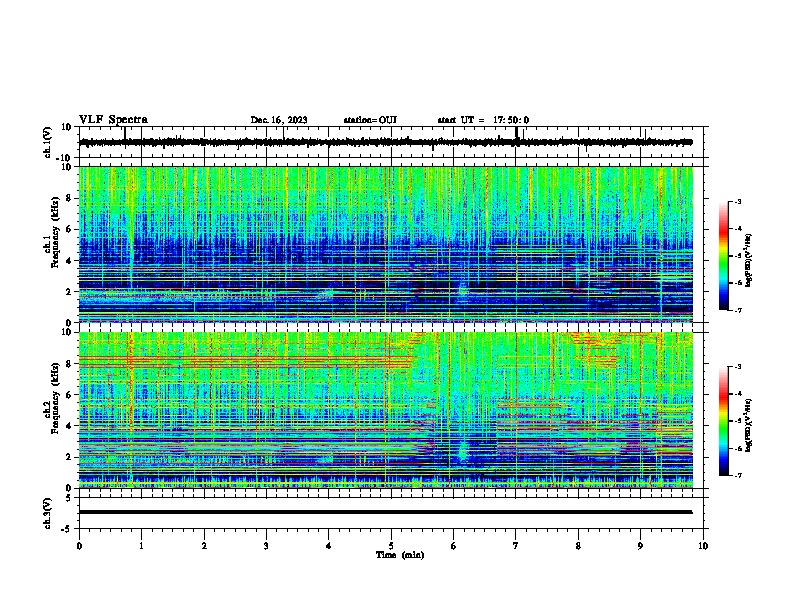
Task: Click time axis tick label "0"
Action: click(79, 546)
